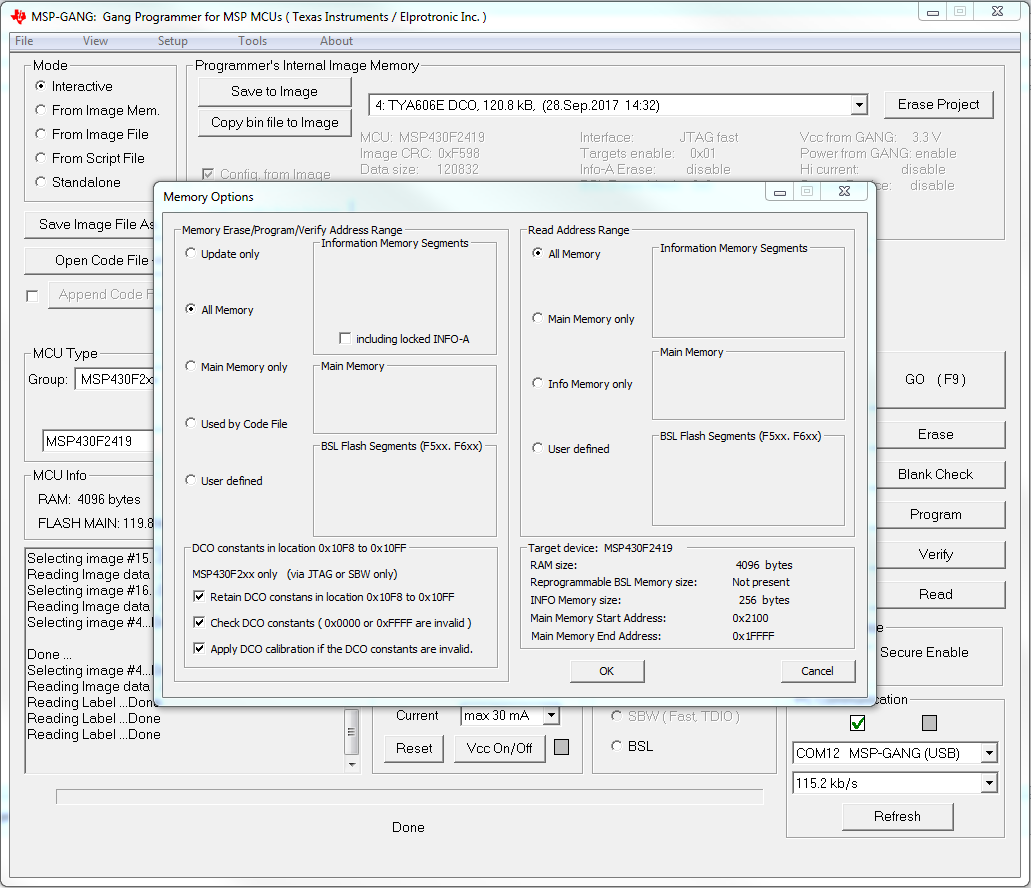Expand the 'max 30 mA' current dropdown
Screen dimensions: 1031x888
coord(550,716)
